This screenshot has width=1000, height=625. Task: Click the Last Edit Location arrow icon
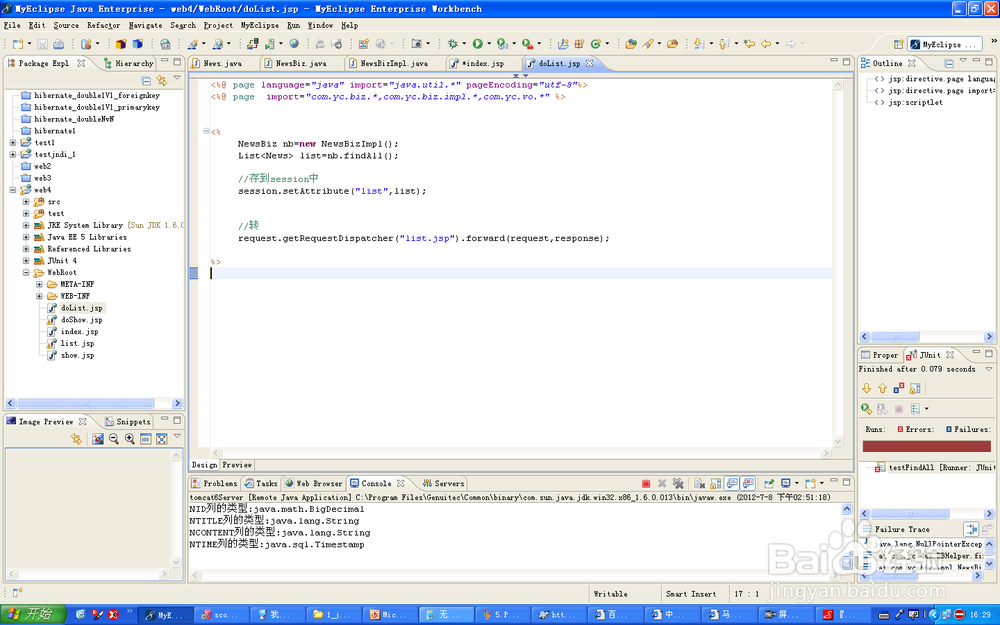coord(749,43)
